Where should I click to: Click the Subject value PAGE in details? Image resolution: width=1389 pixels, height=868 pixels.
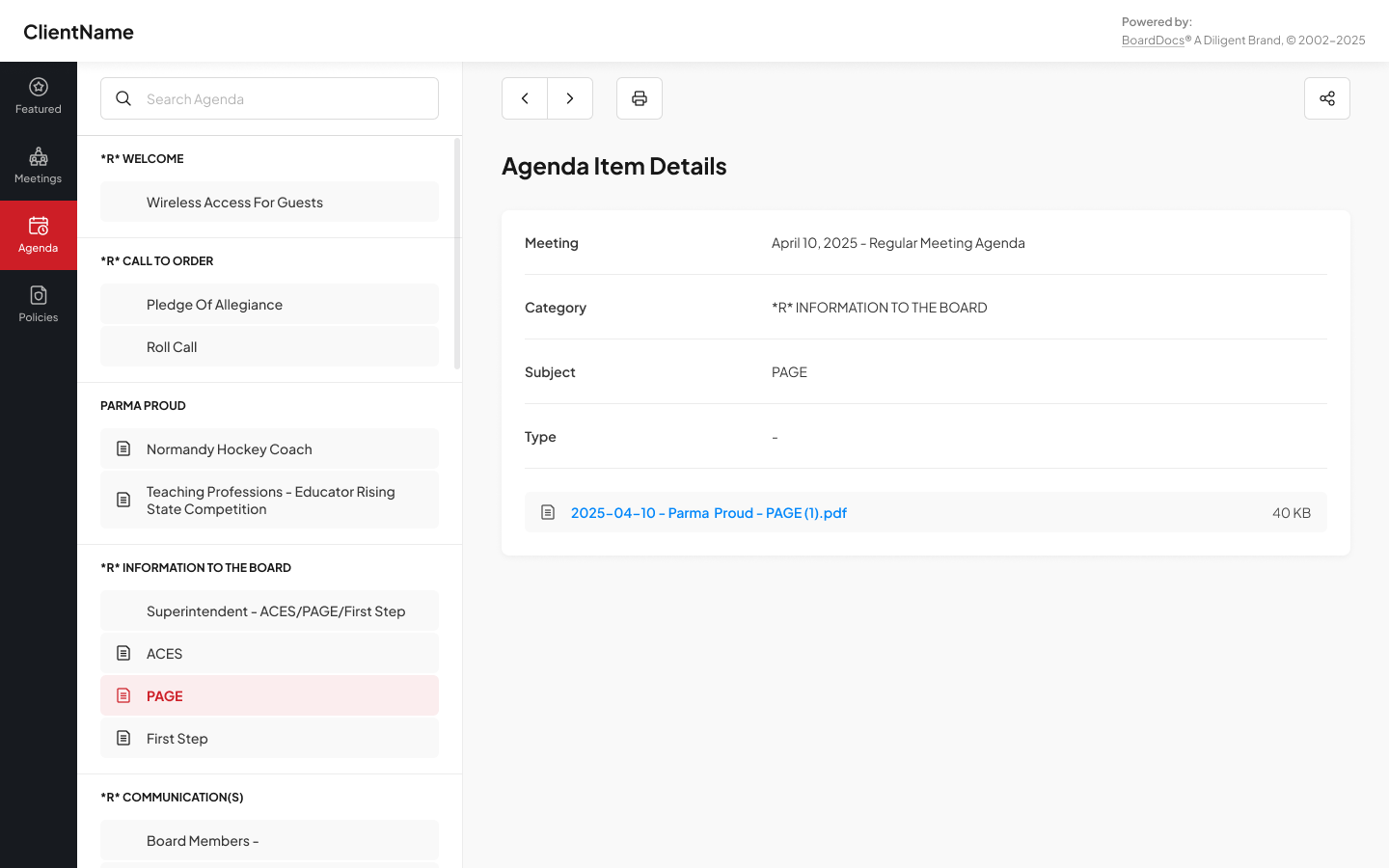click(x=789, y=372)
